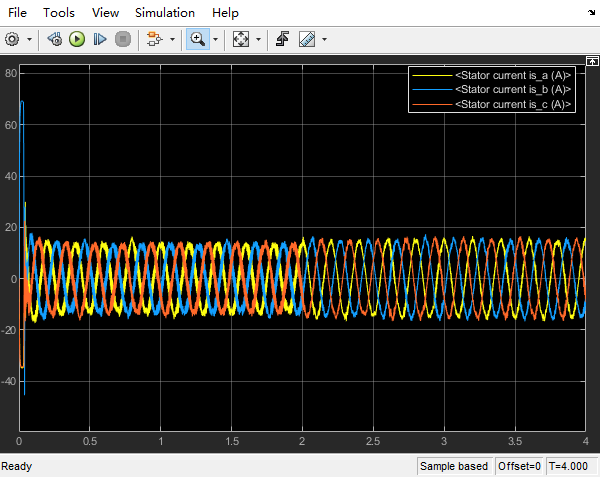This screenshot has height=477, width=600.
Task: Open the Simulation menu
Action: 166,13
